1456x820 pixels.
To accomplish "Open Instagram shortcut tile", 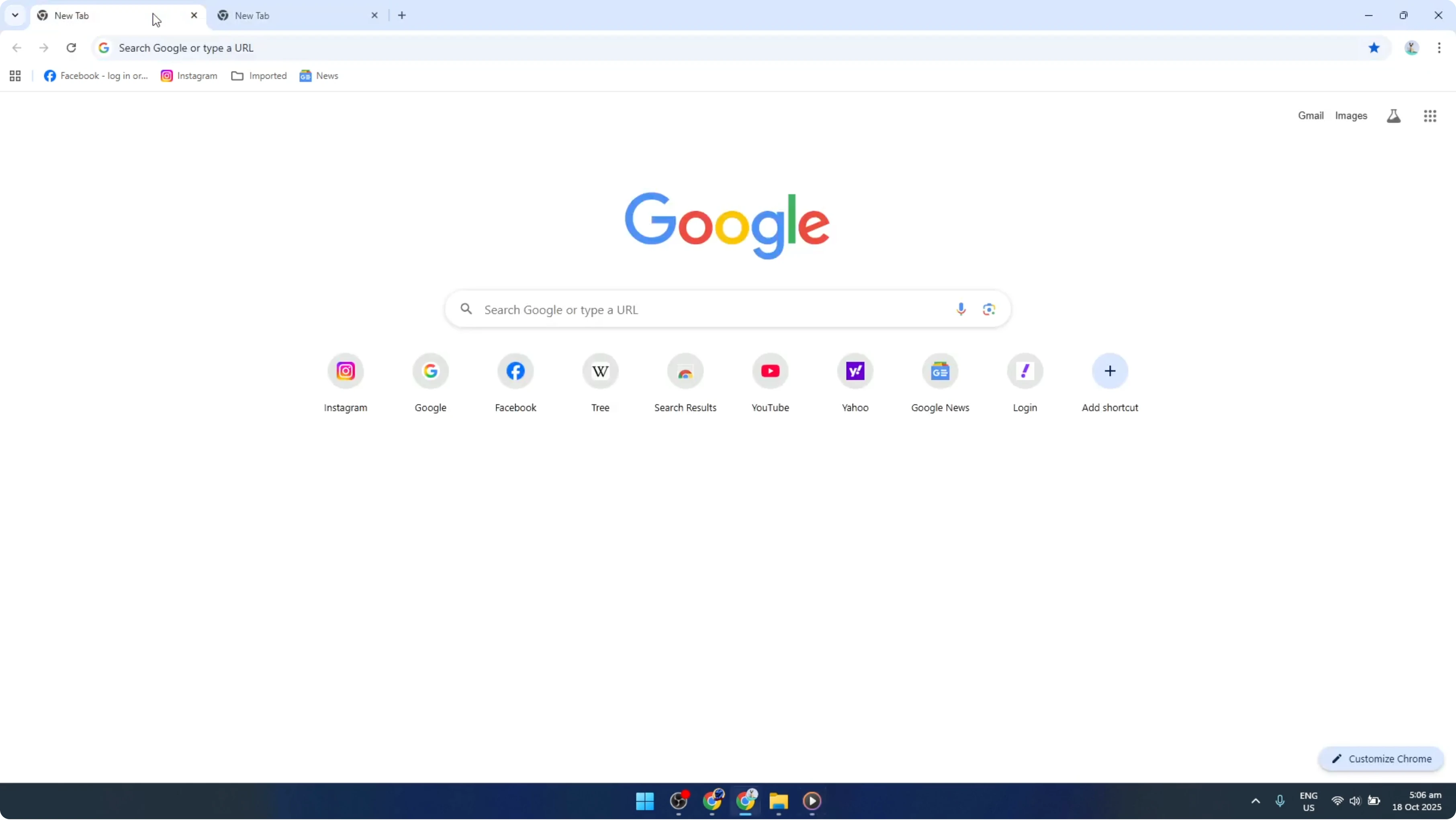I will tap(346, 383).
